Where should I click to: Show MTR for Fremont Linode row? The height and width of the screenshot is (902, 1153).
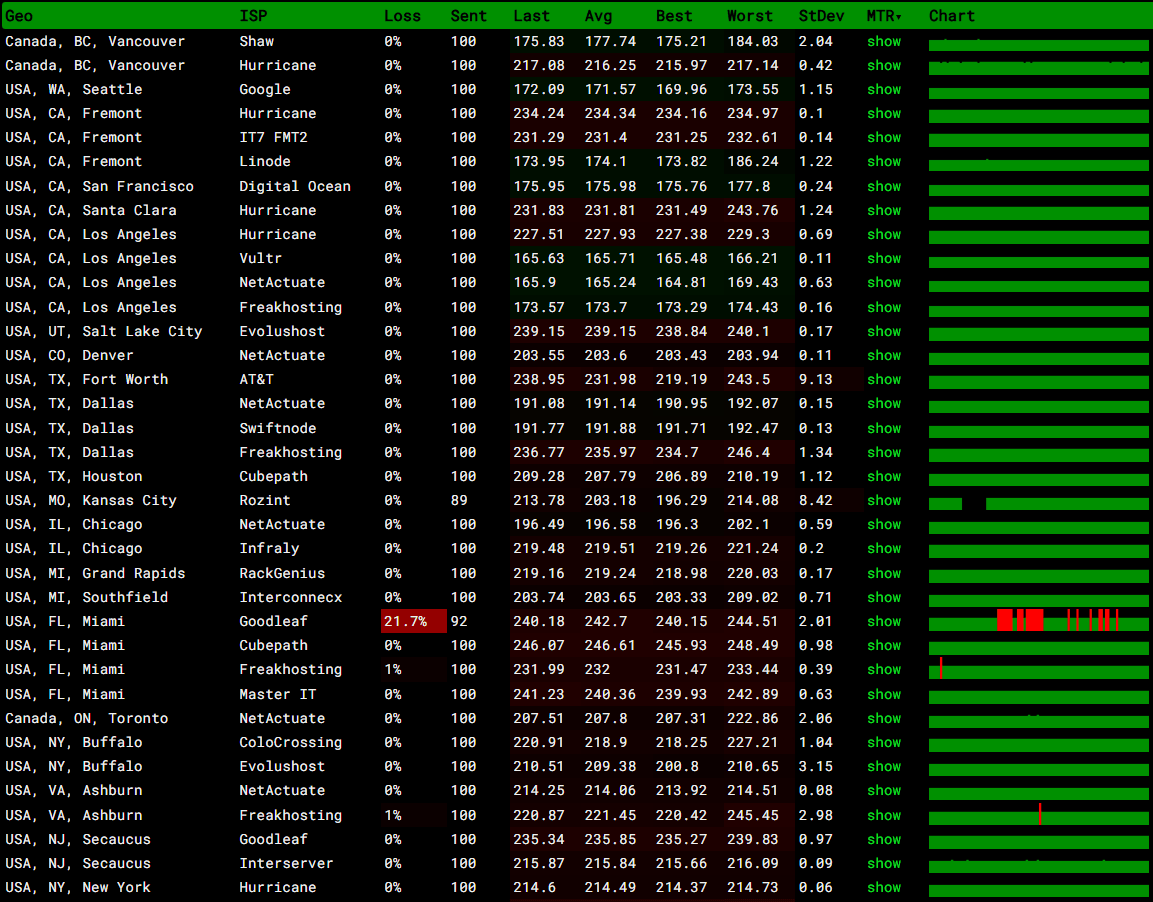[884, 162]
